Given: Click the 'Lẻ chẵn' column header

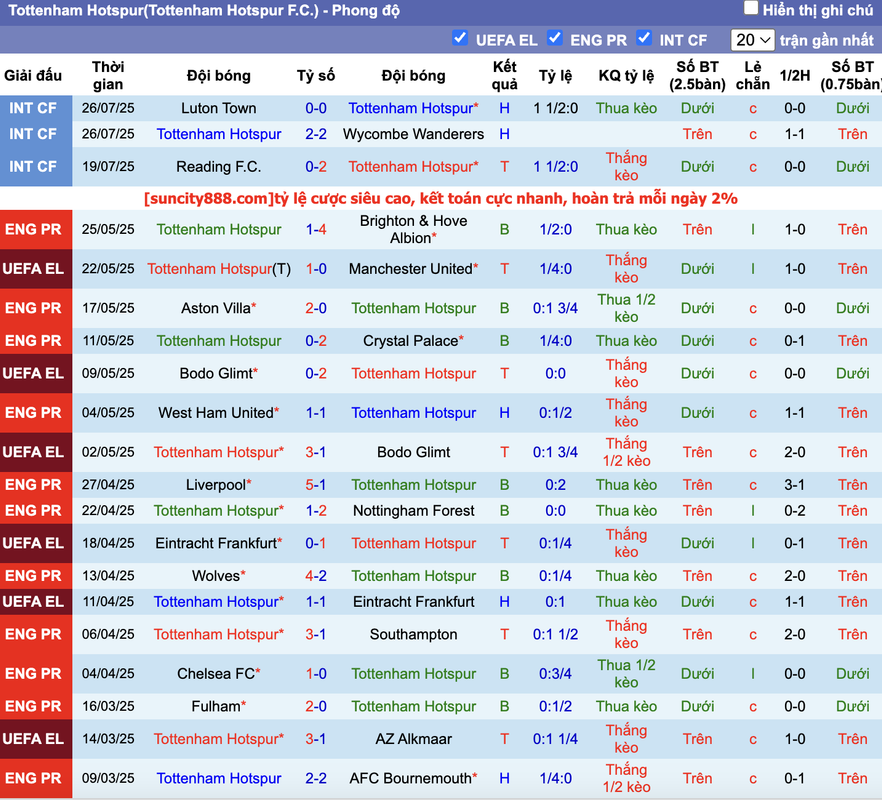Looking at the screenshot, I should coord(753,75).
